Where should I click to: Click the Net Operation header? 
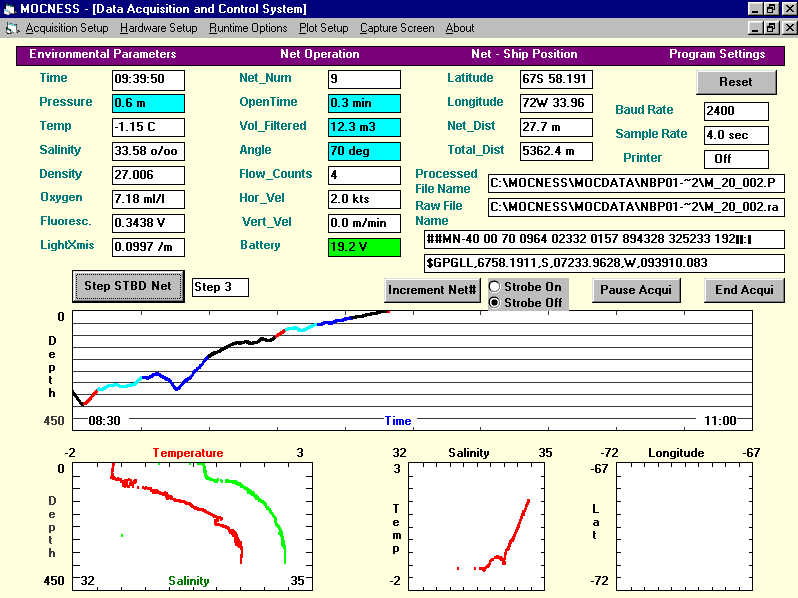click(320, 54)
